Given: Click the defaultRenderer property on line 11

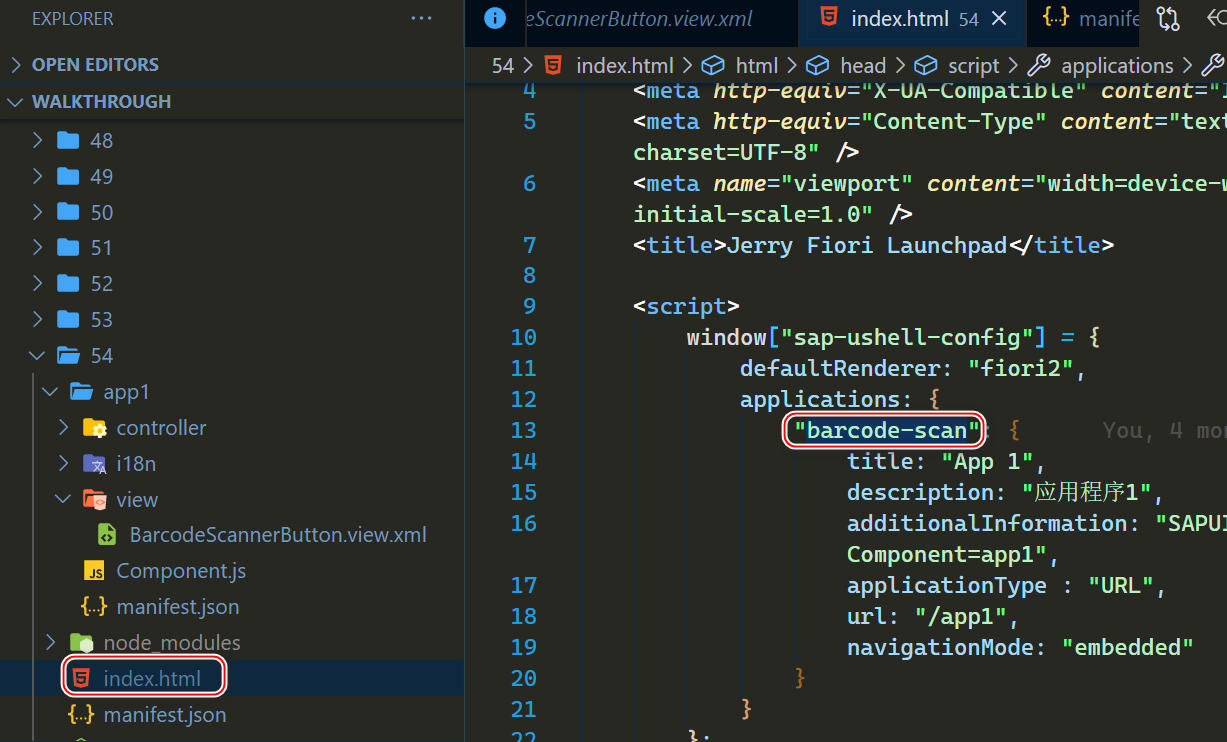Looking at the screenshot, I should pos(846,369).
